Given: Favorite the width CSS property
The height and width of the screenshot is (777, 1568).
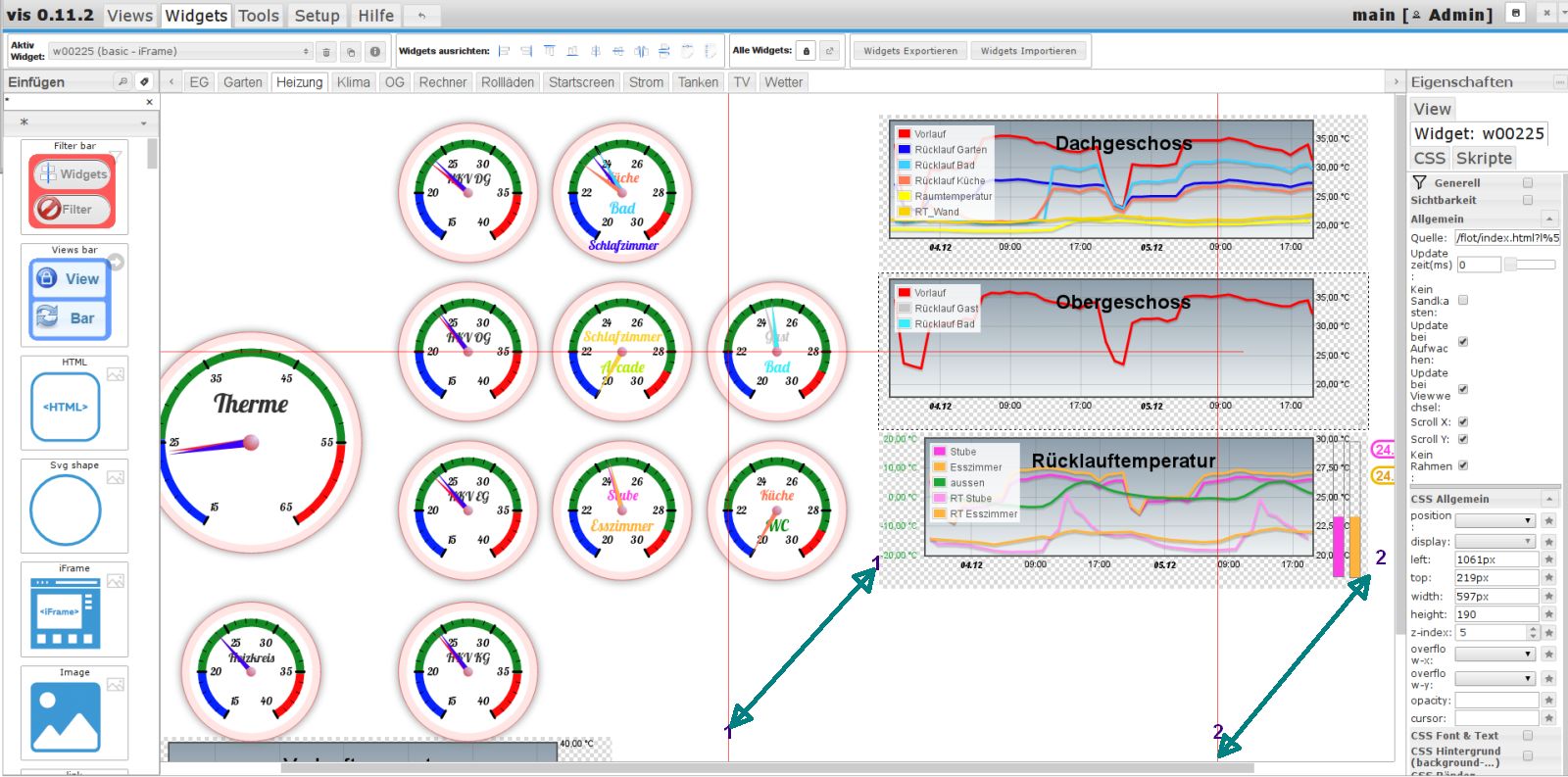Looking at the screenshot, I should pos(1549,597).
